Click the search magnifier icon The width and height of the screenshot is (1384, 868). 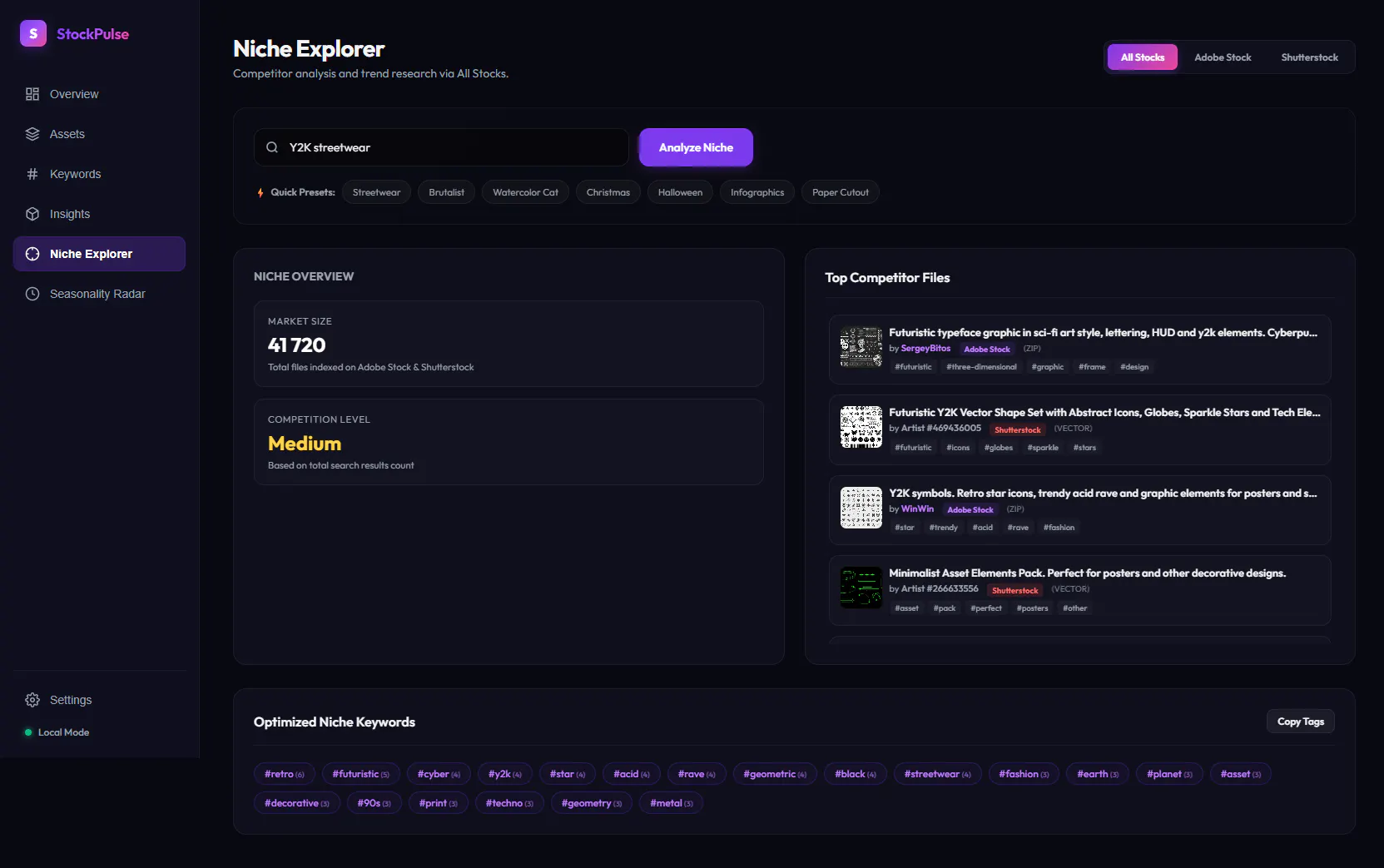click(272, 147)
